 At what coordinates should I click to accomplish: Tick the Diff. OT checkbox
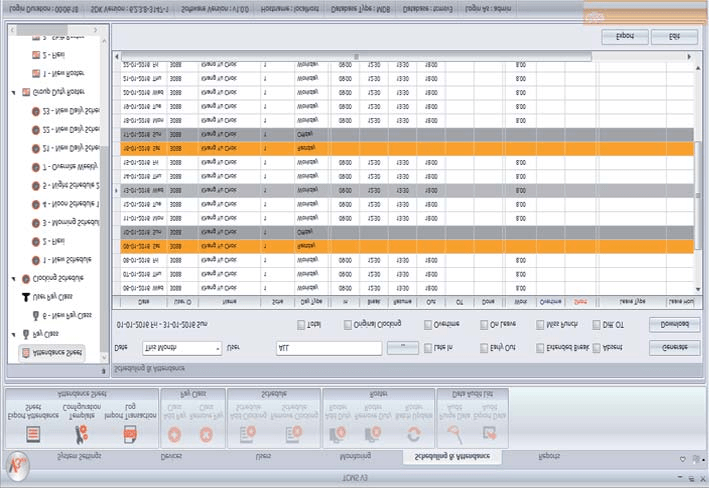pos(596,324)
